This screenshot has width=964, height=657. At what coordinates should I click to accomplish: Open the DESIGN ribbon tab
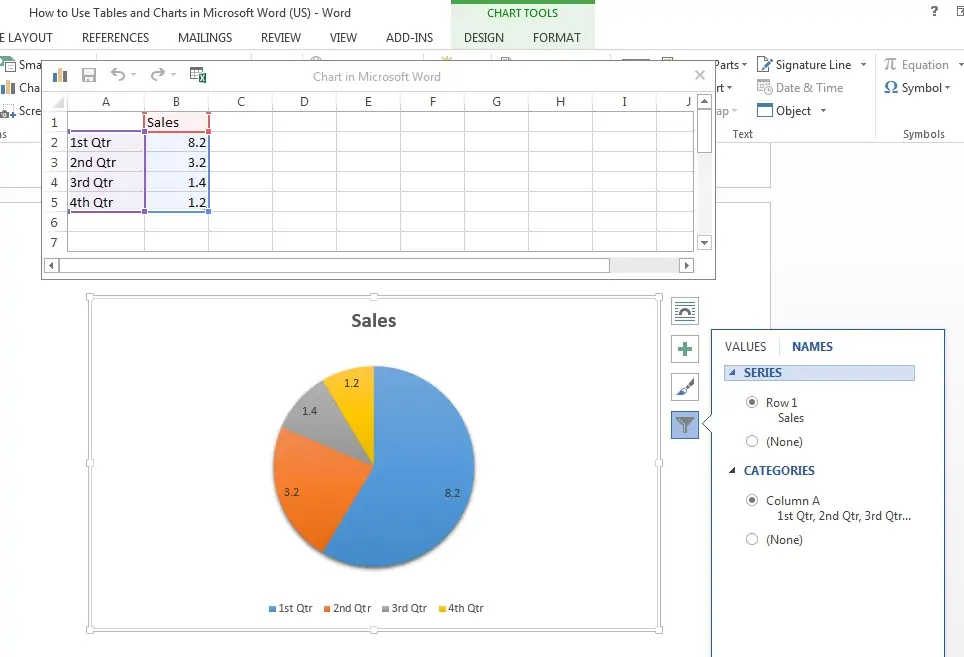(484, 38)
